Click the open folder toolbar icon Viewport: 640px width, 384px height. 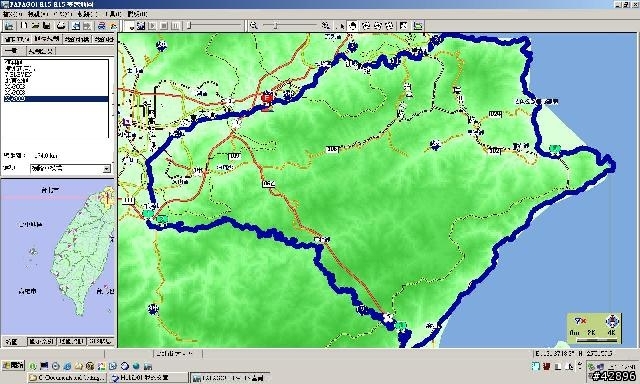point(35,26)
